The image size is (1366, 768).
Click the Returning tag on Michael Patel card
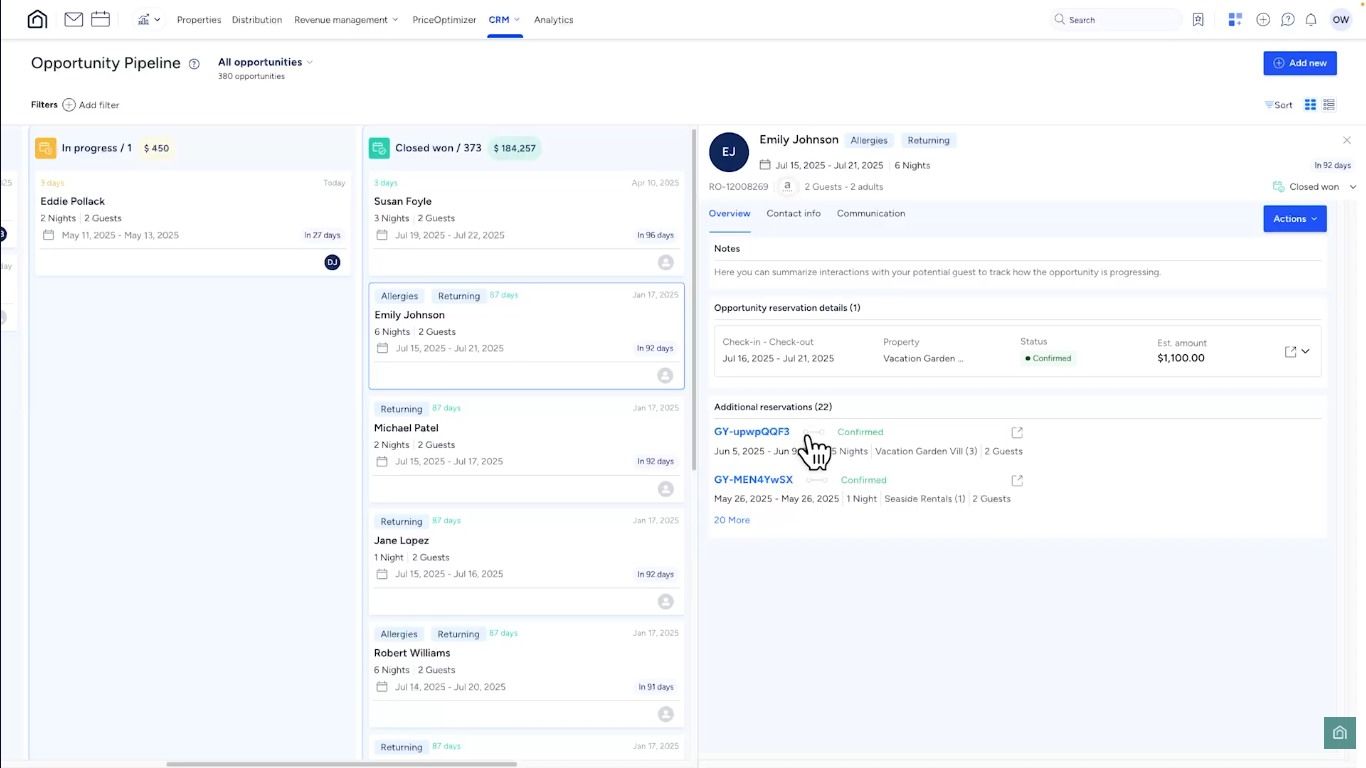[x=401, y=409]
